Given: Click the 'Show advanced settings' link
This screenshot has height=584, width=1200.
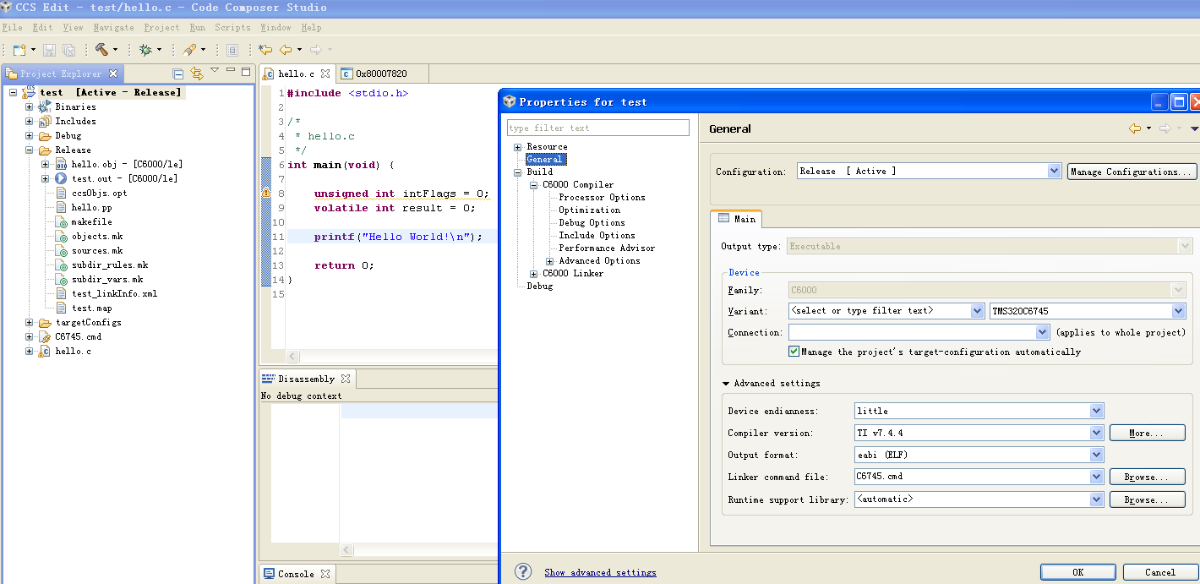Looking at the screenshot, I should point(600,573).
